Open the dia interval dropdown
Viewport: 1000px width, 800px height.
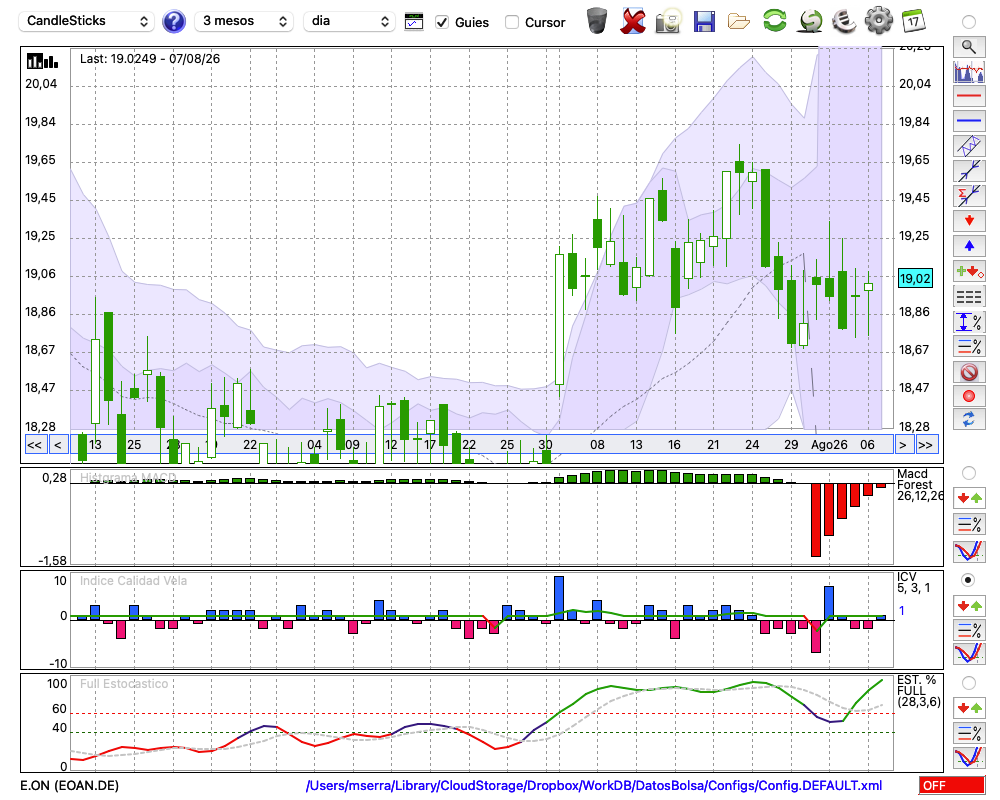(x=348, y=21)
